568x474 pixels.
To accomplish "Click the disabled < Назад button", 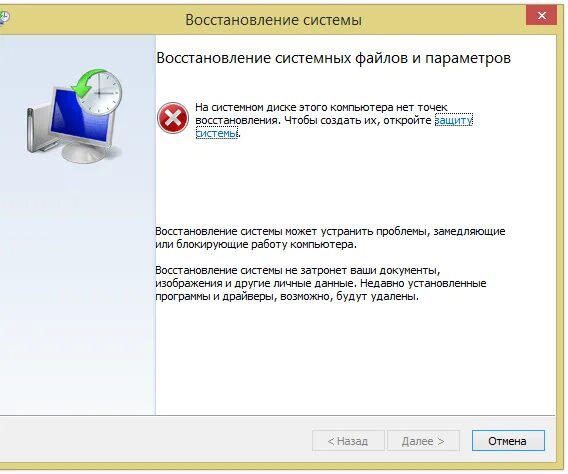I will click(x=348, y=441).
